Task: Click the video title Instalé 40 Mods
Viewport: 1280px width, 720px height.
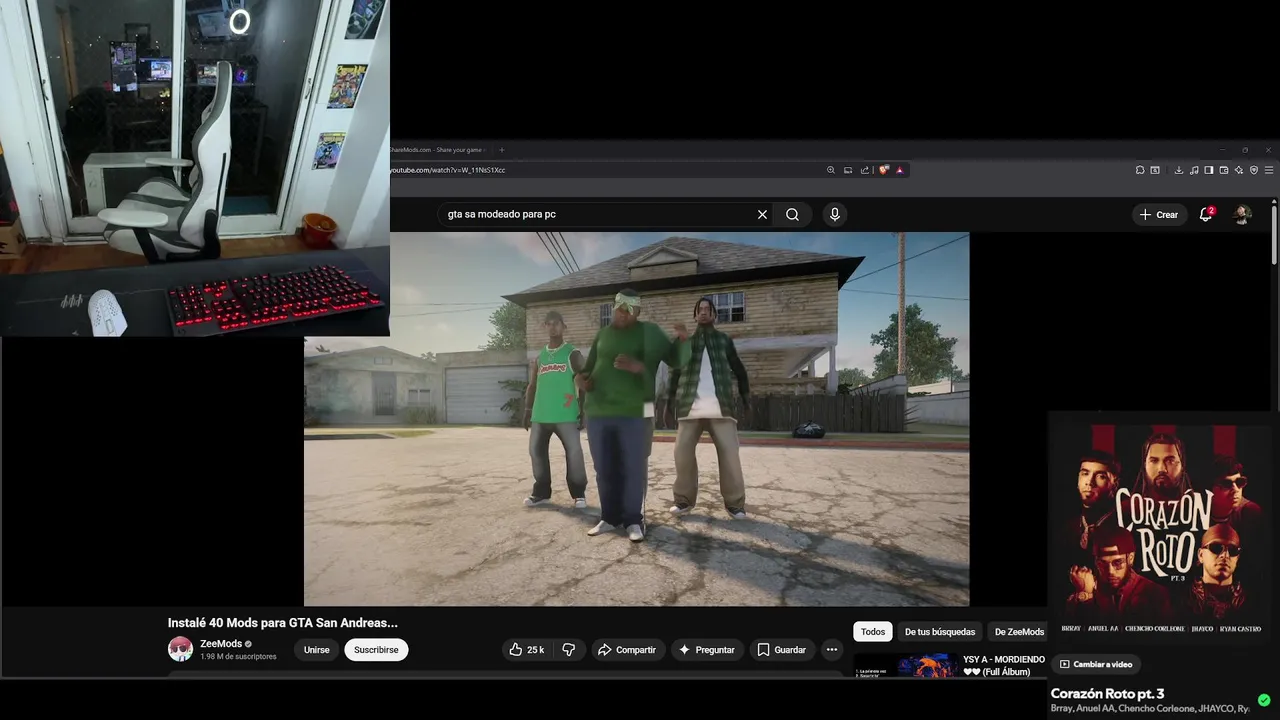Action: pos(283,622)
